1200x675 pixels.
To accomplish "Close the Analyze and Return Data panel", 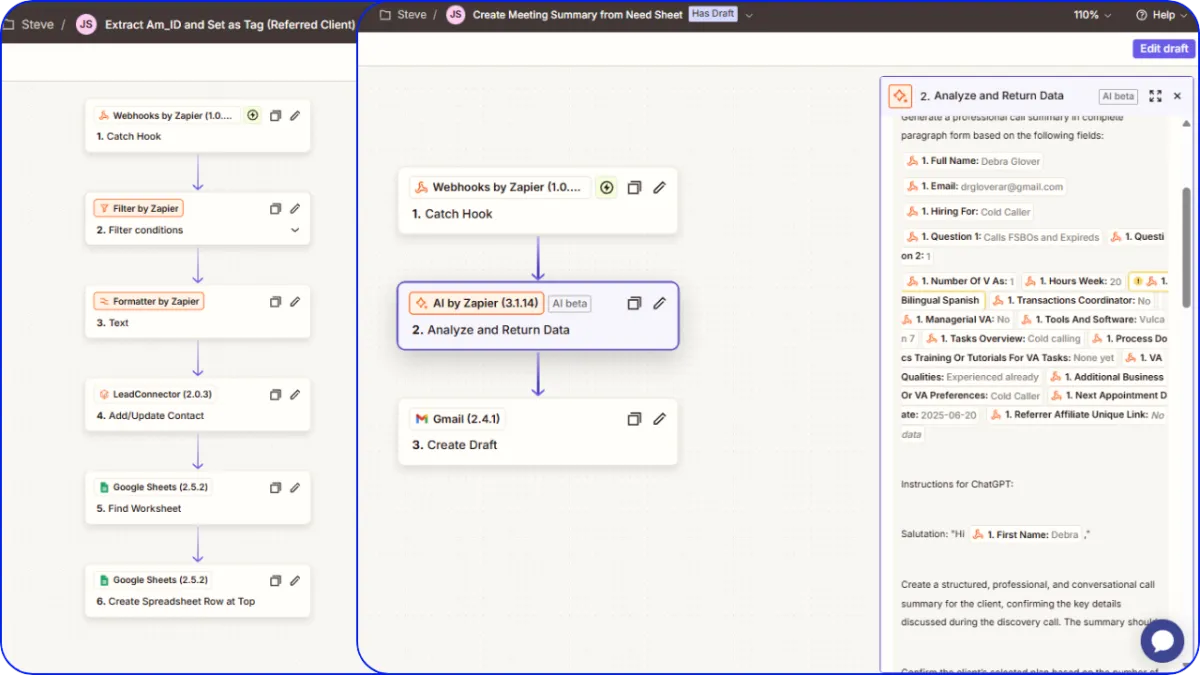I will tap(1177, 96).
